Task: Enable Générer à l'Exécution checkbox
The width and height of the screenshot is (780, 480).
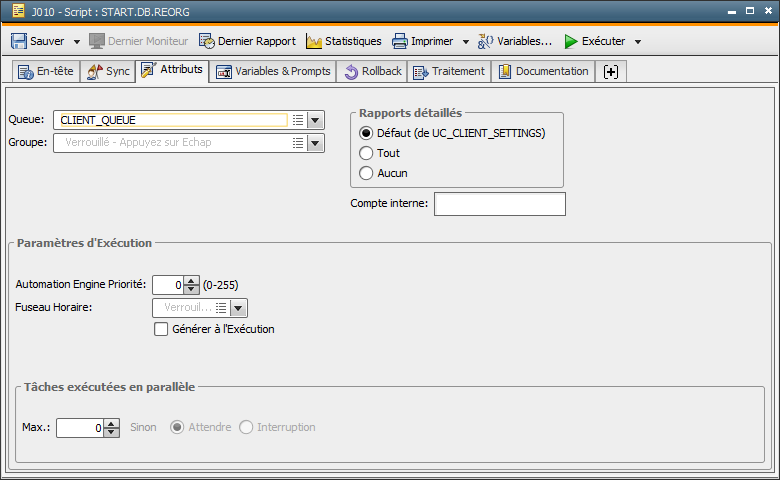Action: pos(161,329)
